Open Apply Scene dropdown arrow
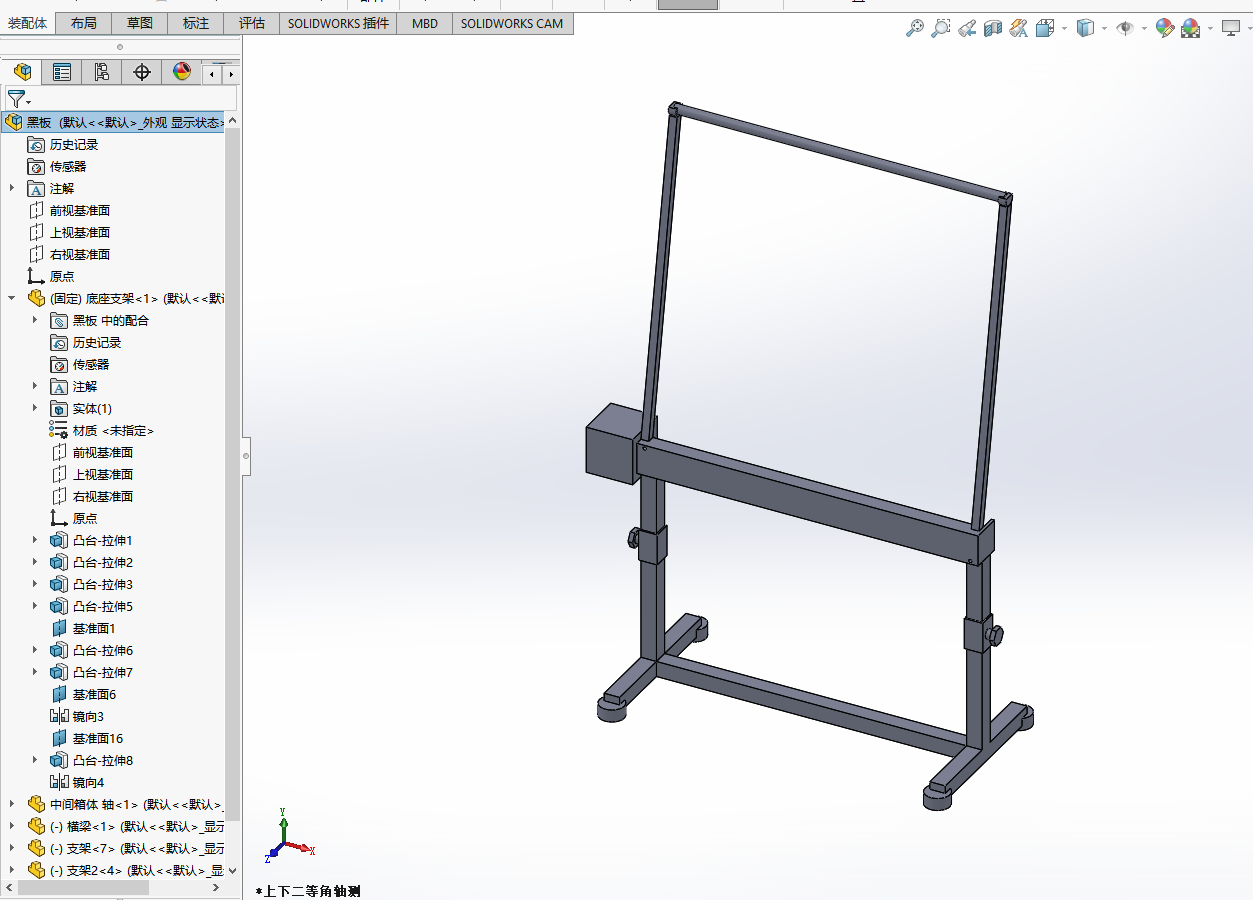Viewport: 1253px width, 900px height. click(x=1209, y=29)
